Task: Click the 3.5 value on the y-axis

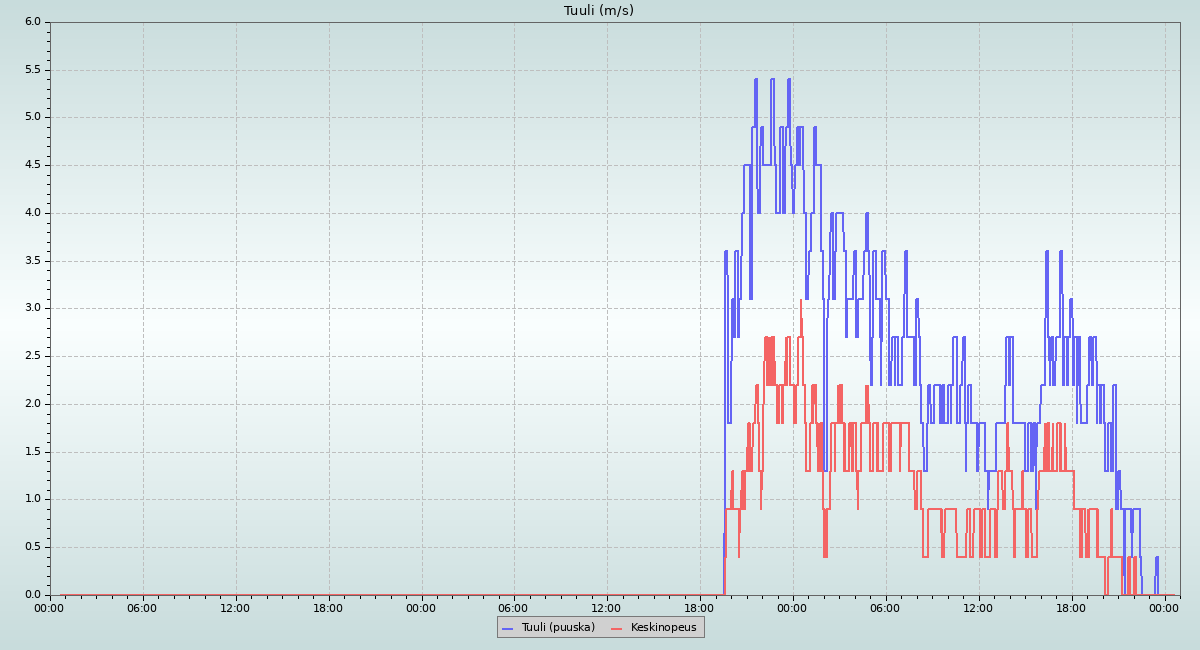Action: click(x=33, y=261)
